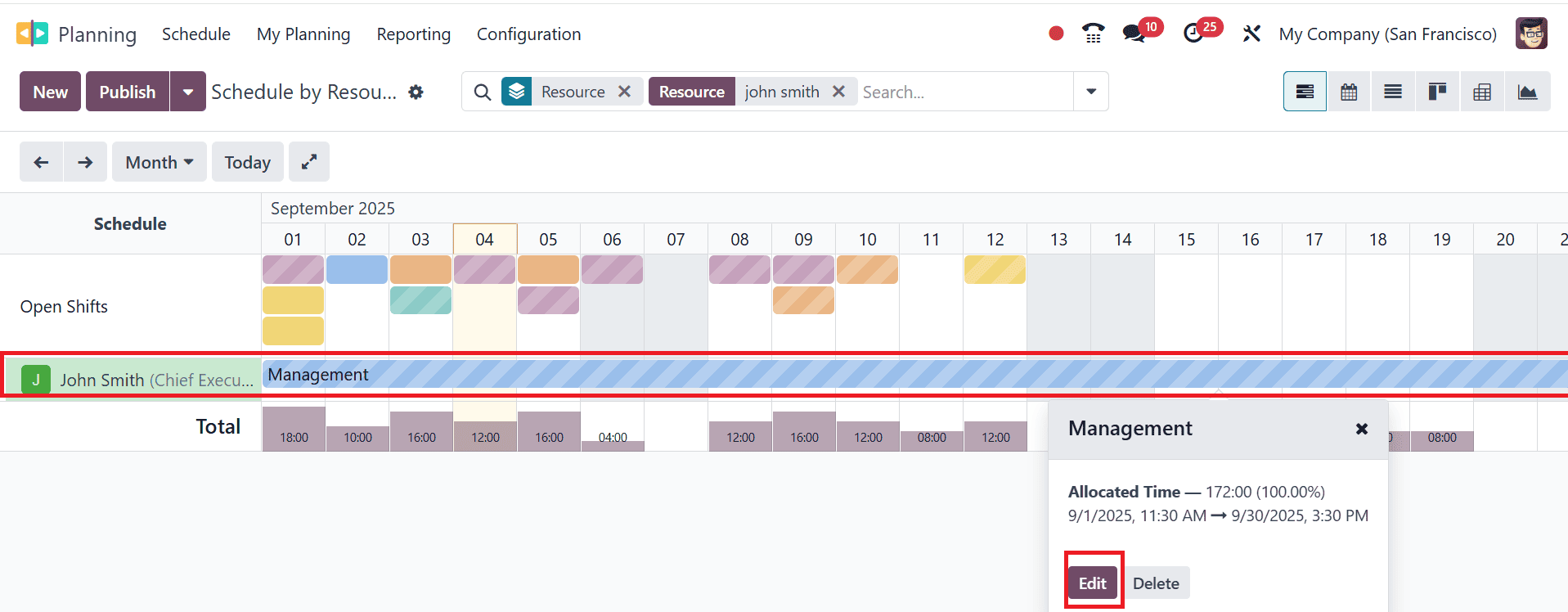Click Edit in the Management popover
This screenshot has height=612, width=1568.
coord(1092,583)
